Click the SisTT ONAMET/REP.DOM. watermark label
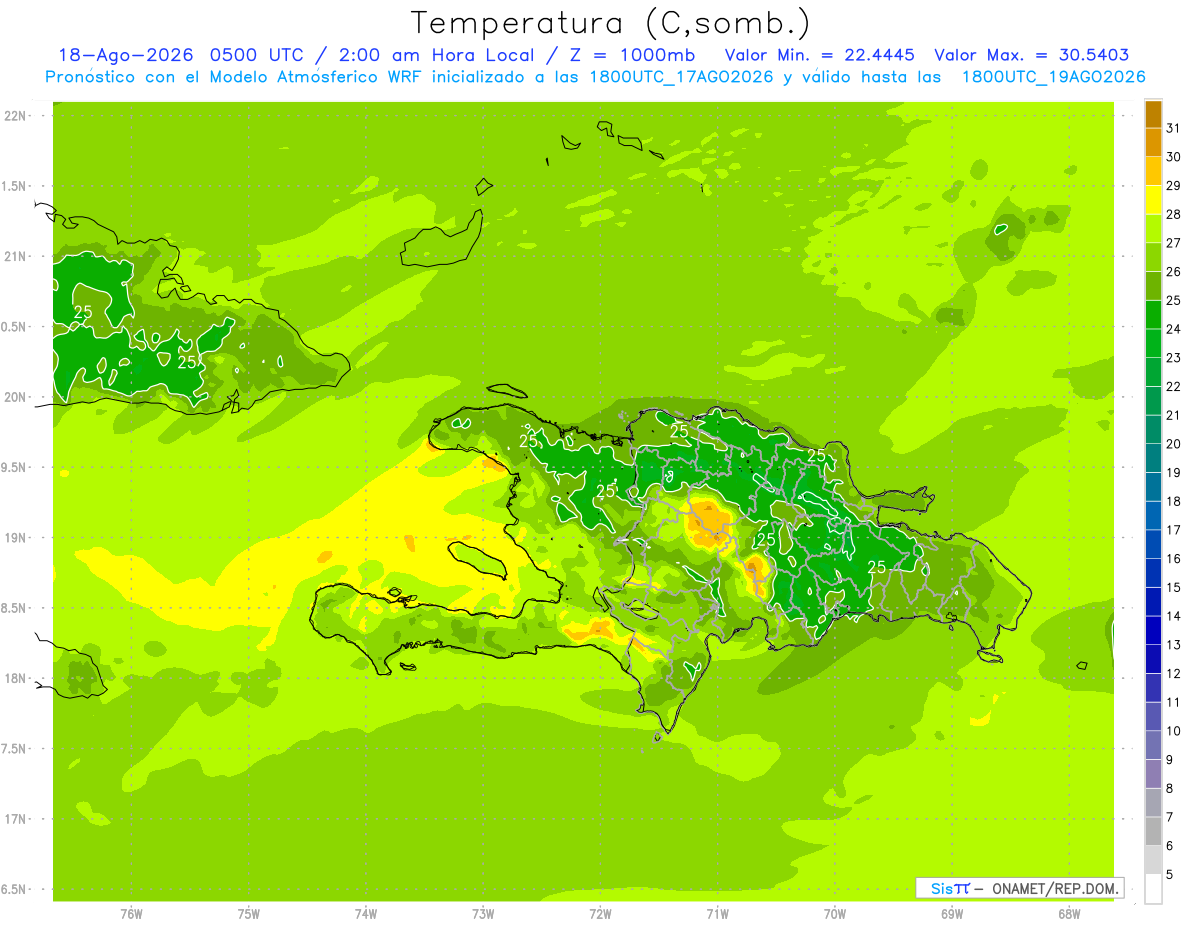Screen dimensions: 1200x927 coord(1019,888)
